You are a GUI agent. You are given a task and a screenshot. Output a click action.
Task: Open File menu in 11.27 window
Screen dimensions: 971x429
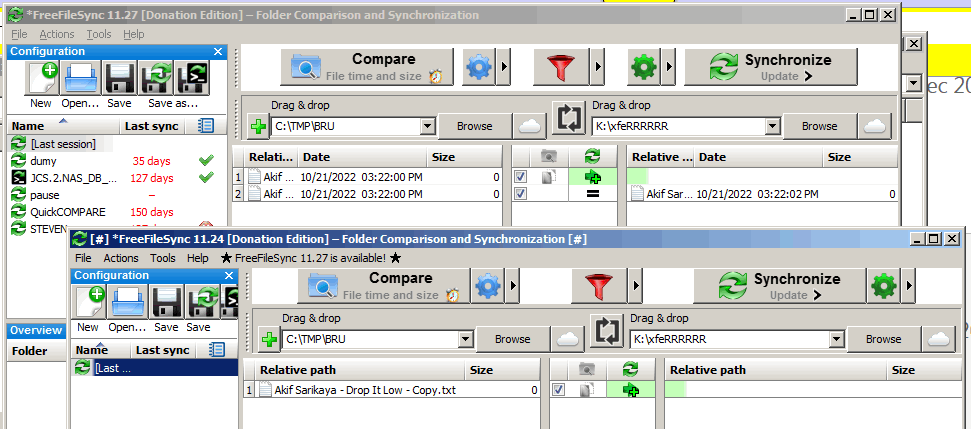click(19, 34)
